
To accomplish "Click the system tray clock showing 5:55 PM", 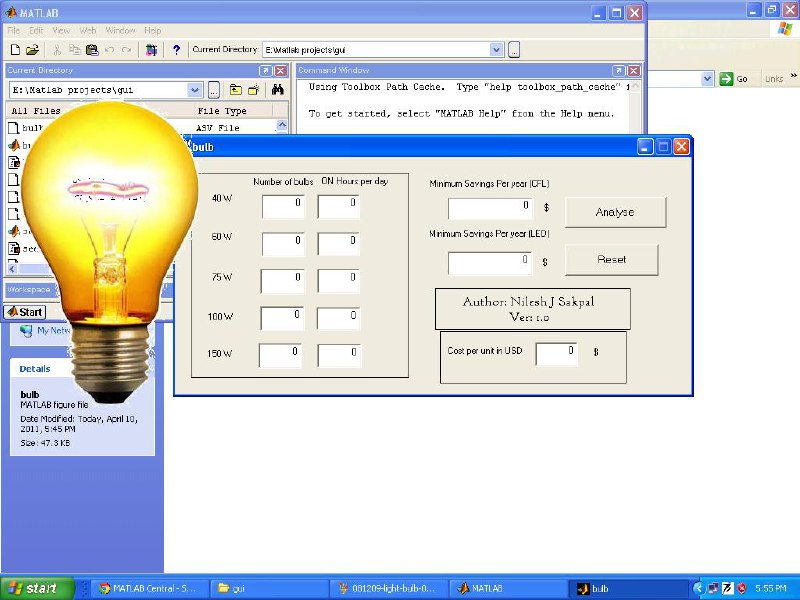I will (770, 589).
